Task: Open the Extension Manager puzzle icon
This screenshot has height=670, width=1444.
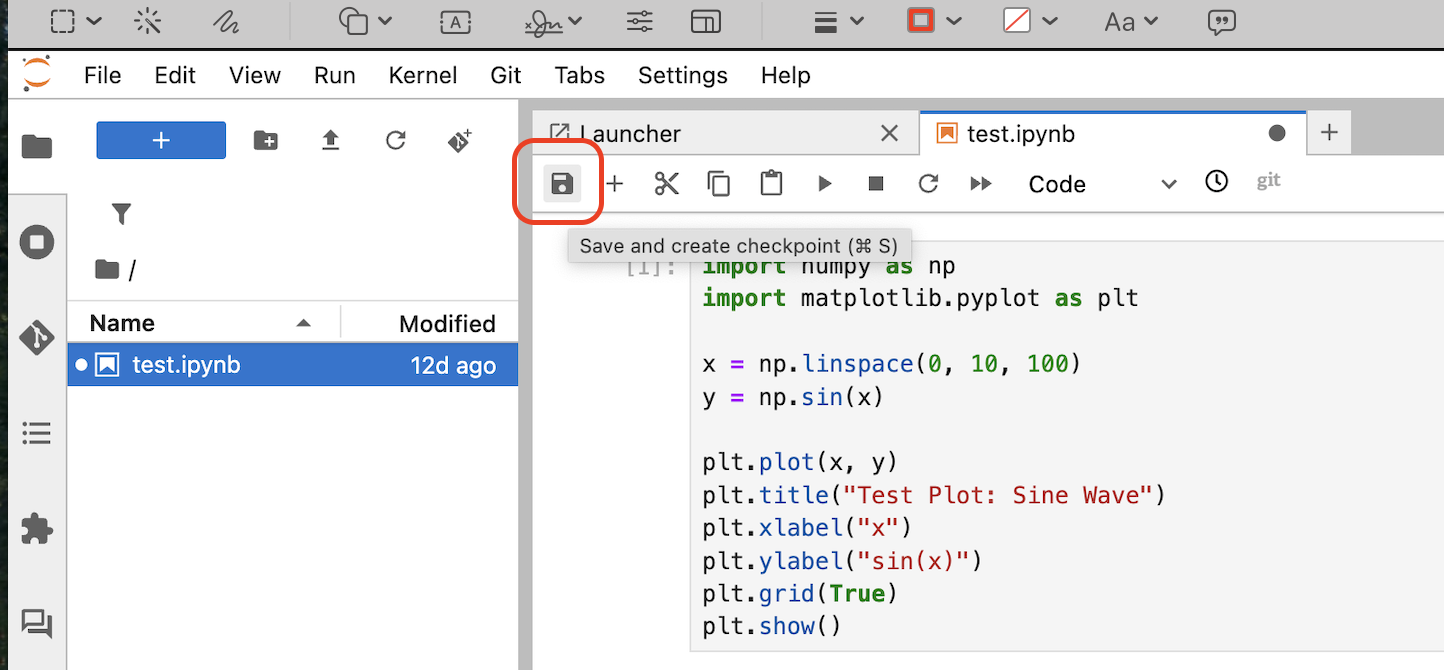Action: (37, 528)
